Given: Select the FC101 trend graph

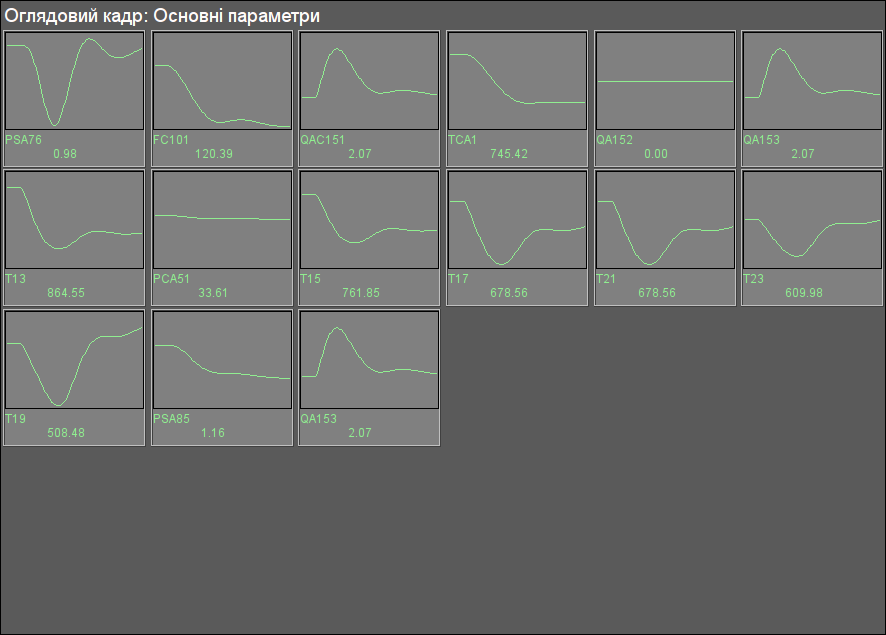Looking at the screenshot, I should [x=222, y=81].
